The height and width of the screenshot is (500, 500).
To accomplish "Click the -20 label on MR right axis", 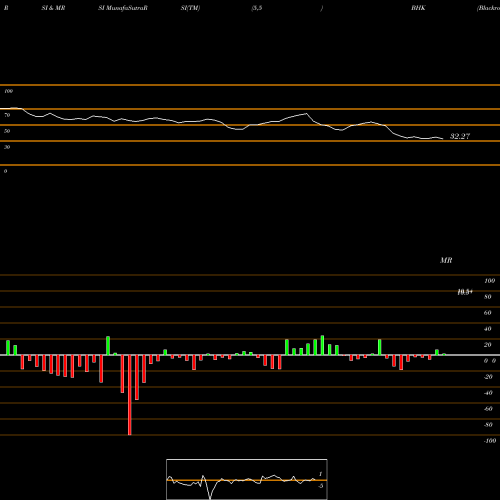I will [x=488, y=377].
